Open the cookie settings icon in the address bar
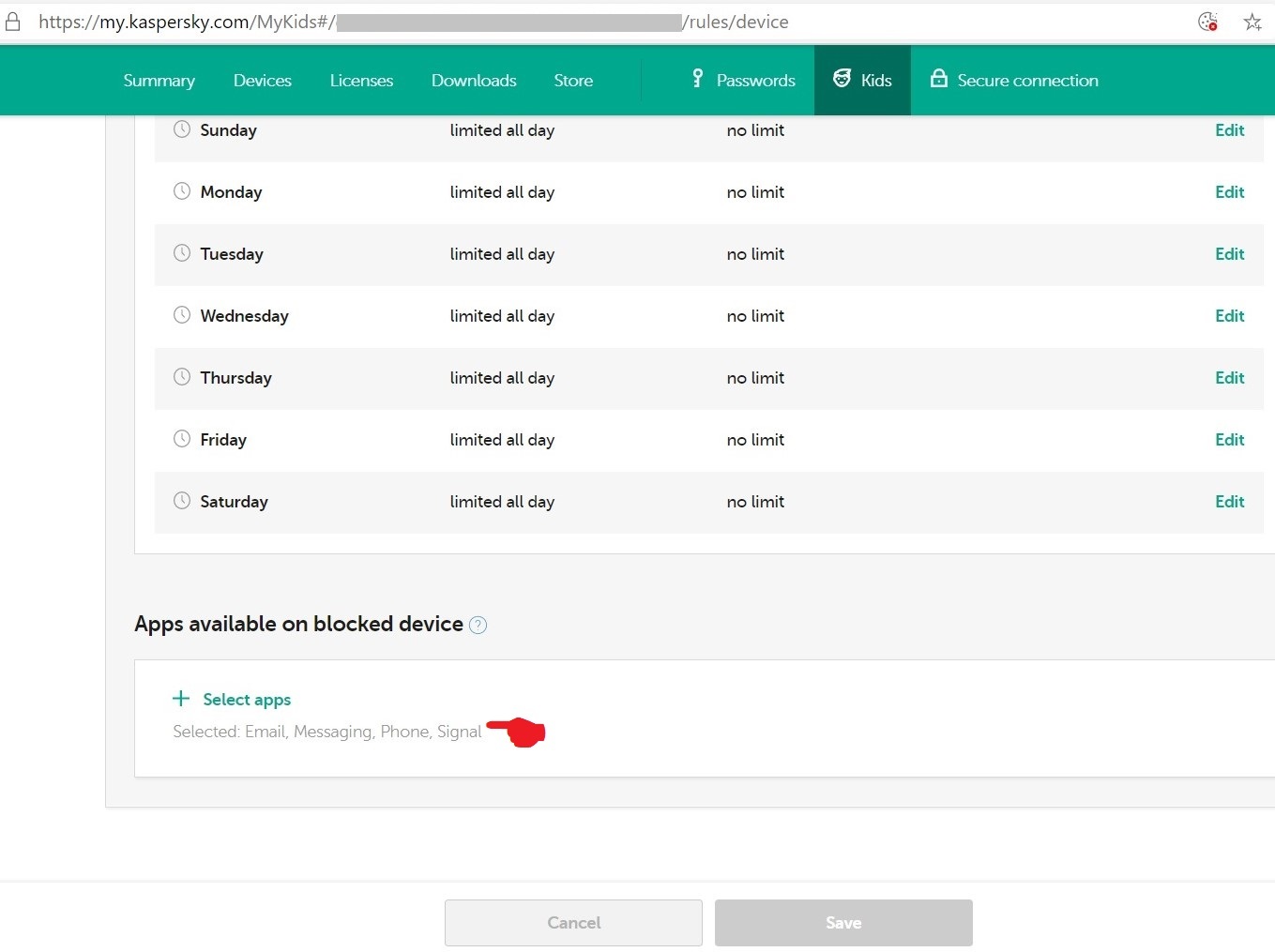The width and height of the screenshot is (1275, 952). [1207, 22]
